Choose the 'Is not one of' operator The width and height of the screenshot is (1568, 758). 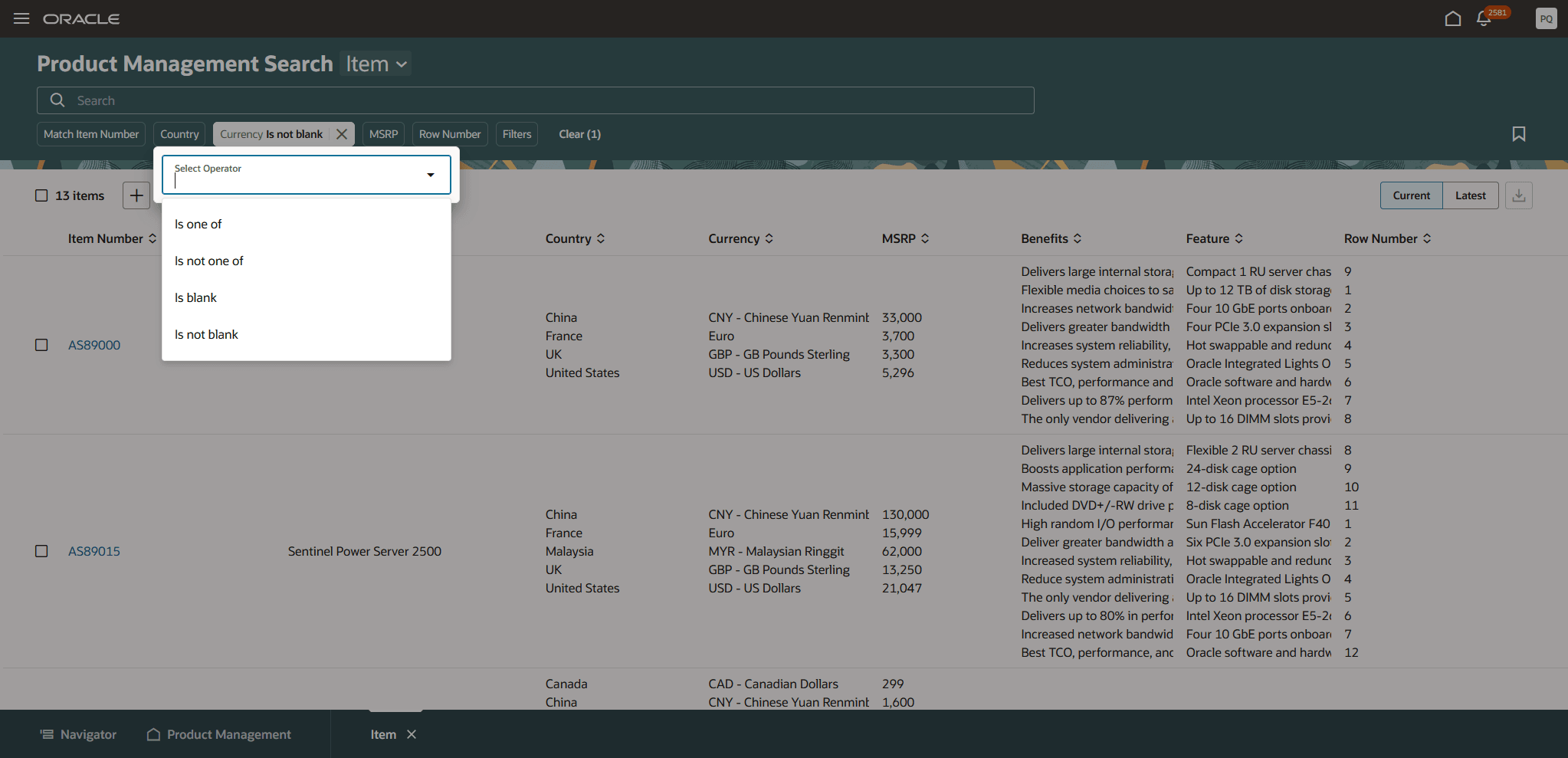pyautogui.click(x=307, y=261)
